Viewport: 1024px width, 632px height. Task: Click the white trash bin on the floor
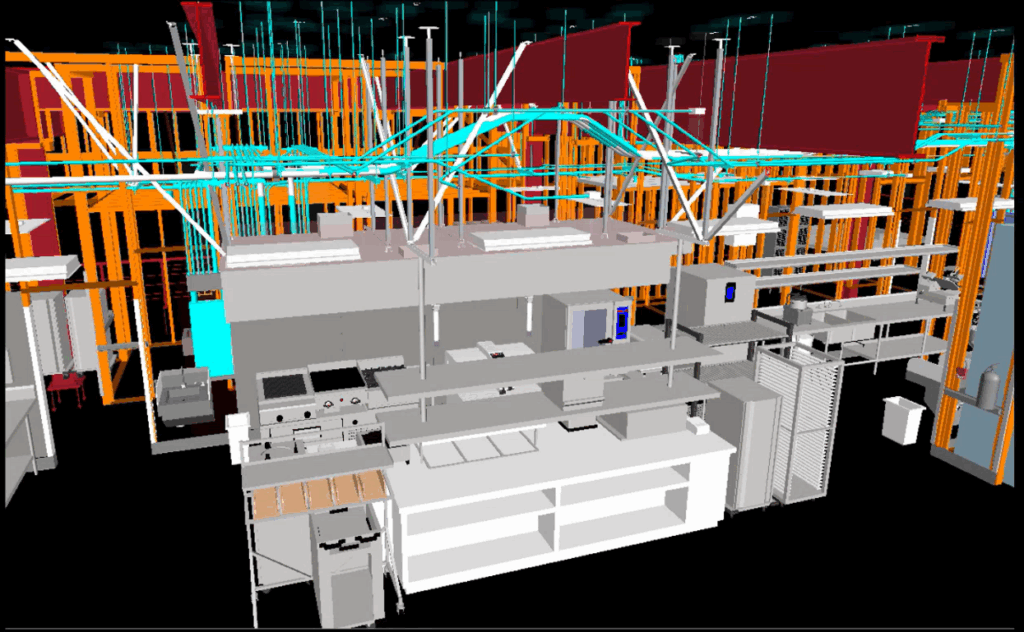pos(903,420)
